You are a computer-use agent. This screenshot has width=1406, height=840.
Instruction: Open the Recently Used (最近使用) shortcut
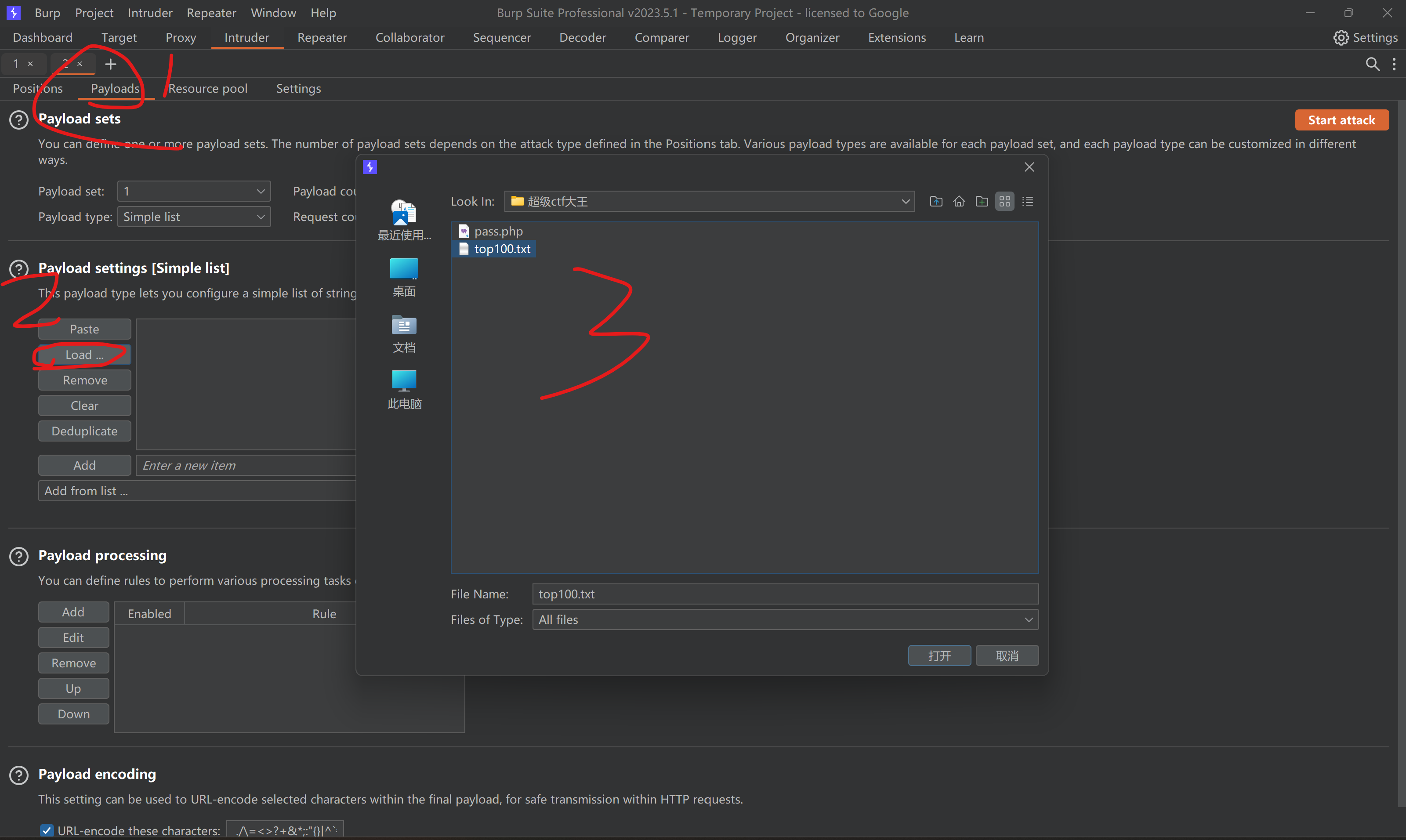click(404, 214)
